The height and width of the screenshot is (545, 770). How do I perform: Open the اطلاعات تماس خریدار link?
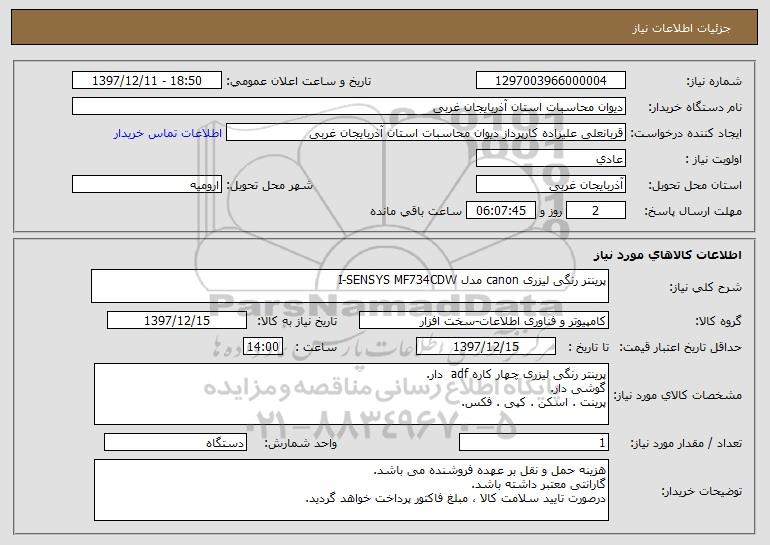pos(167,133)
